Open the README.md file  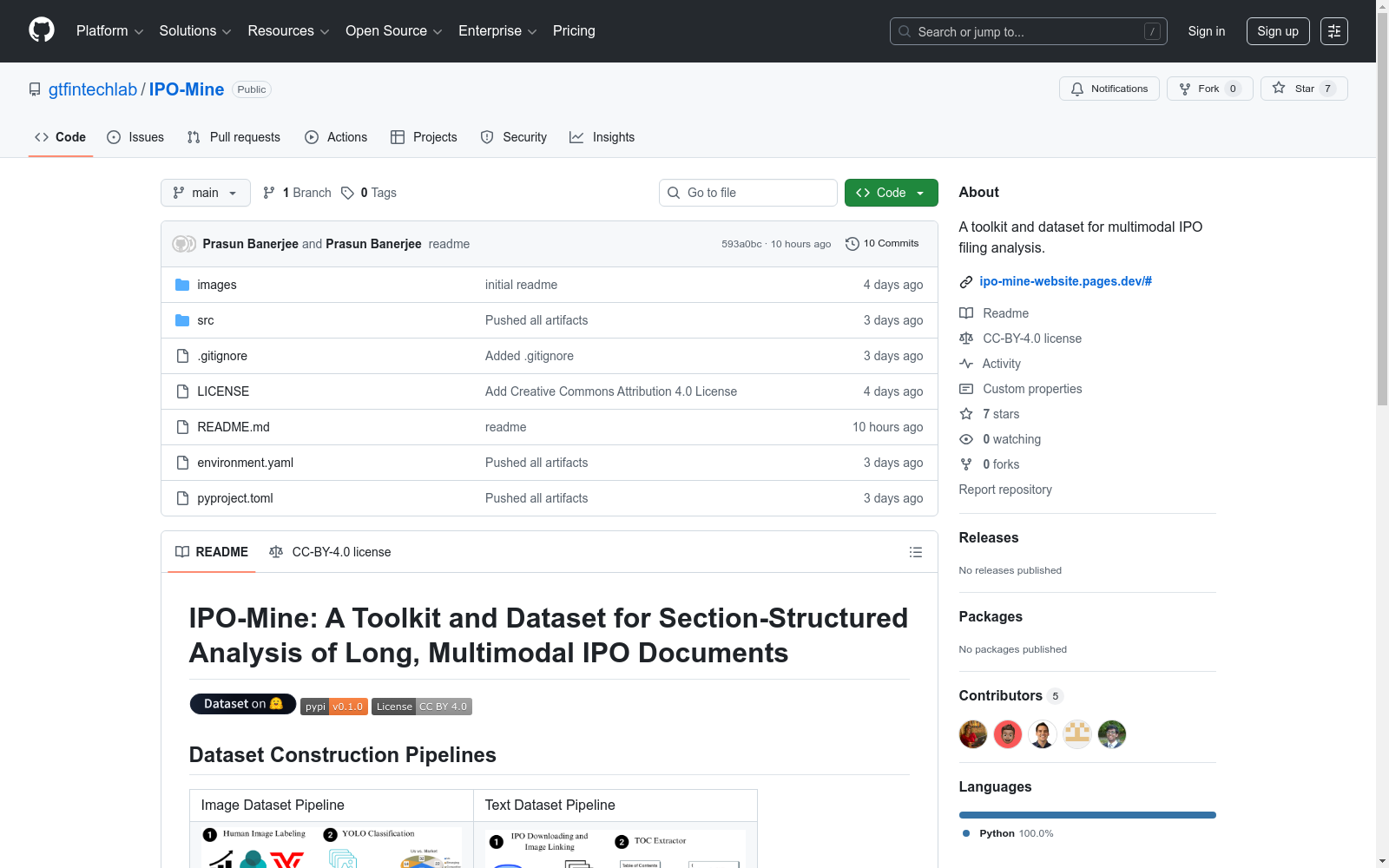234,427
